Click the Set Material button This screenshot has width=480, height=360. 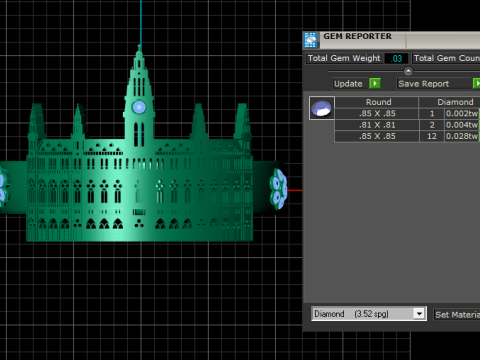[457, 314]
